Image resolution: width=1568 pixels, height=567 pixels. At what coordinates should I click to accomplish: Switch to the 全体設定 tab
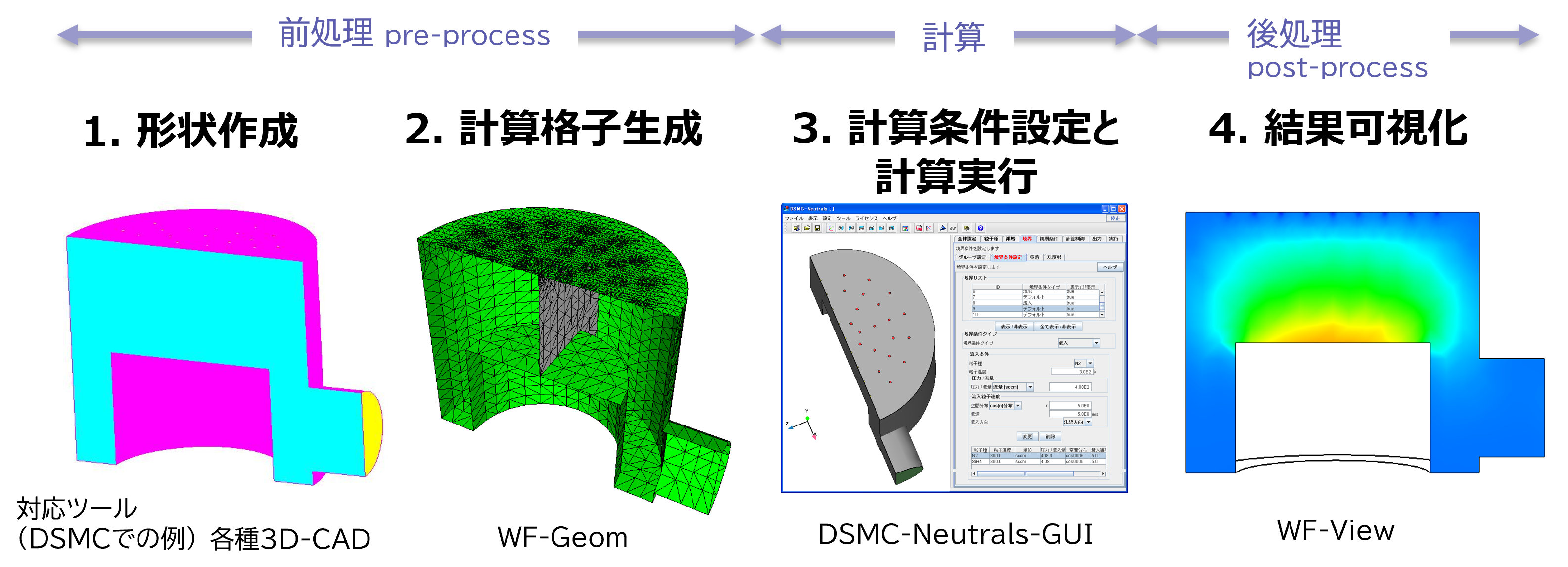tap(967, 239)
